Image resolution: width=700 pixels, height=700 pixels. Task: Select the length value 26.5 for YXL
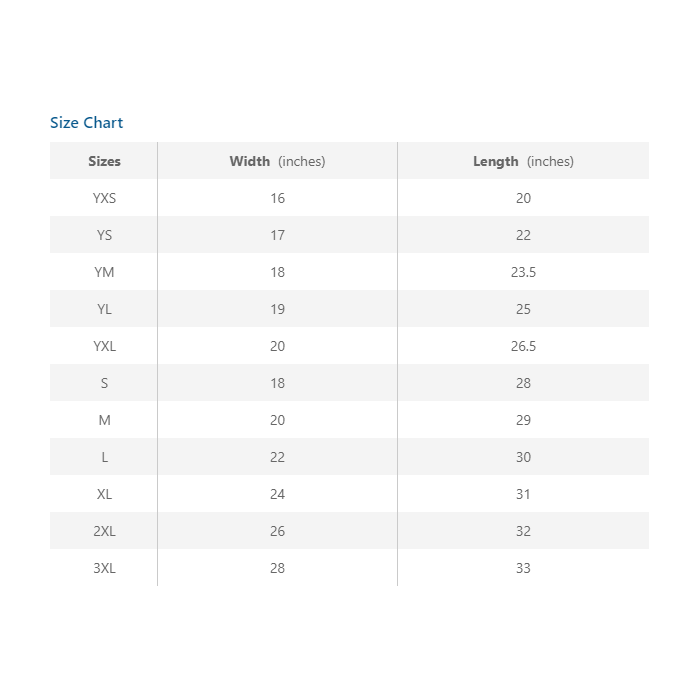(x=523, y=346)
